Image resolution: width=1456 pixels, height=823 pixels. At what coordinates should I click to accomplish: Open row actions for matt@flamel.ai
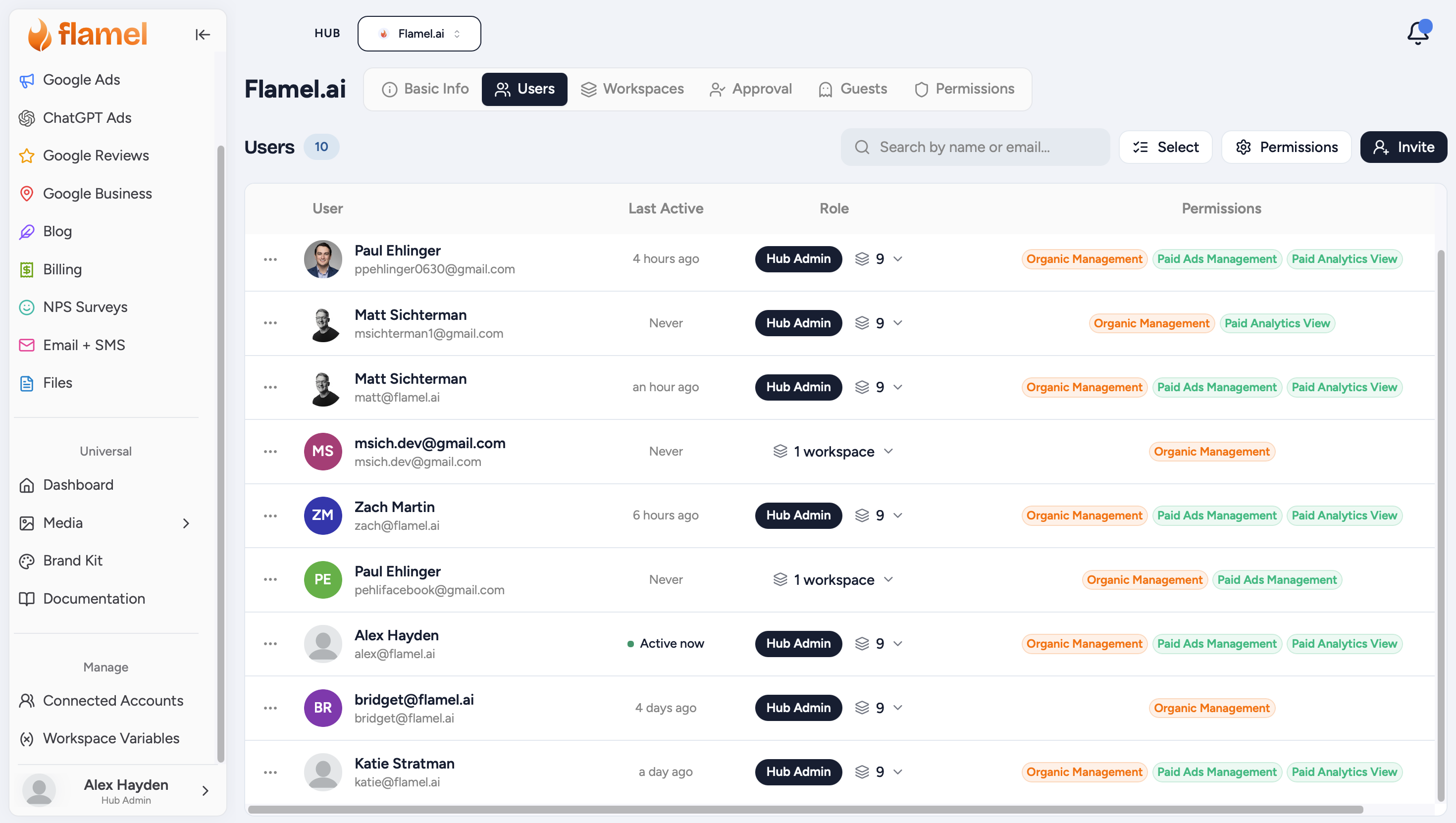point(270,387)
